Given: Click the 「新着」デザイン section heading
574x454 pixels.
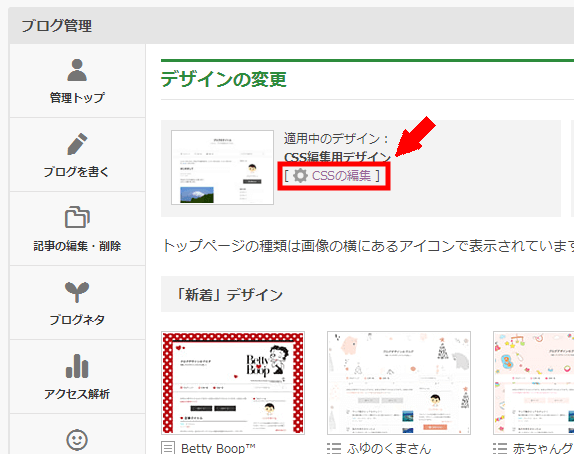Looking at the screenshot, I should point(229,294).
